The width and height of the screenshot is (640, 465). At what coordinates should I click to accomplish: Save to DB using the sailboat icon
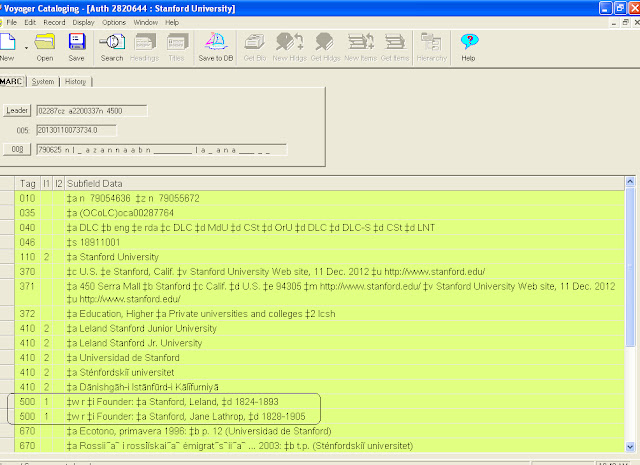click(x=216, y=47)
